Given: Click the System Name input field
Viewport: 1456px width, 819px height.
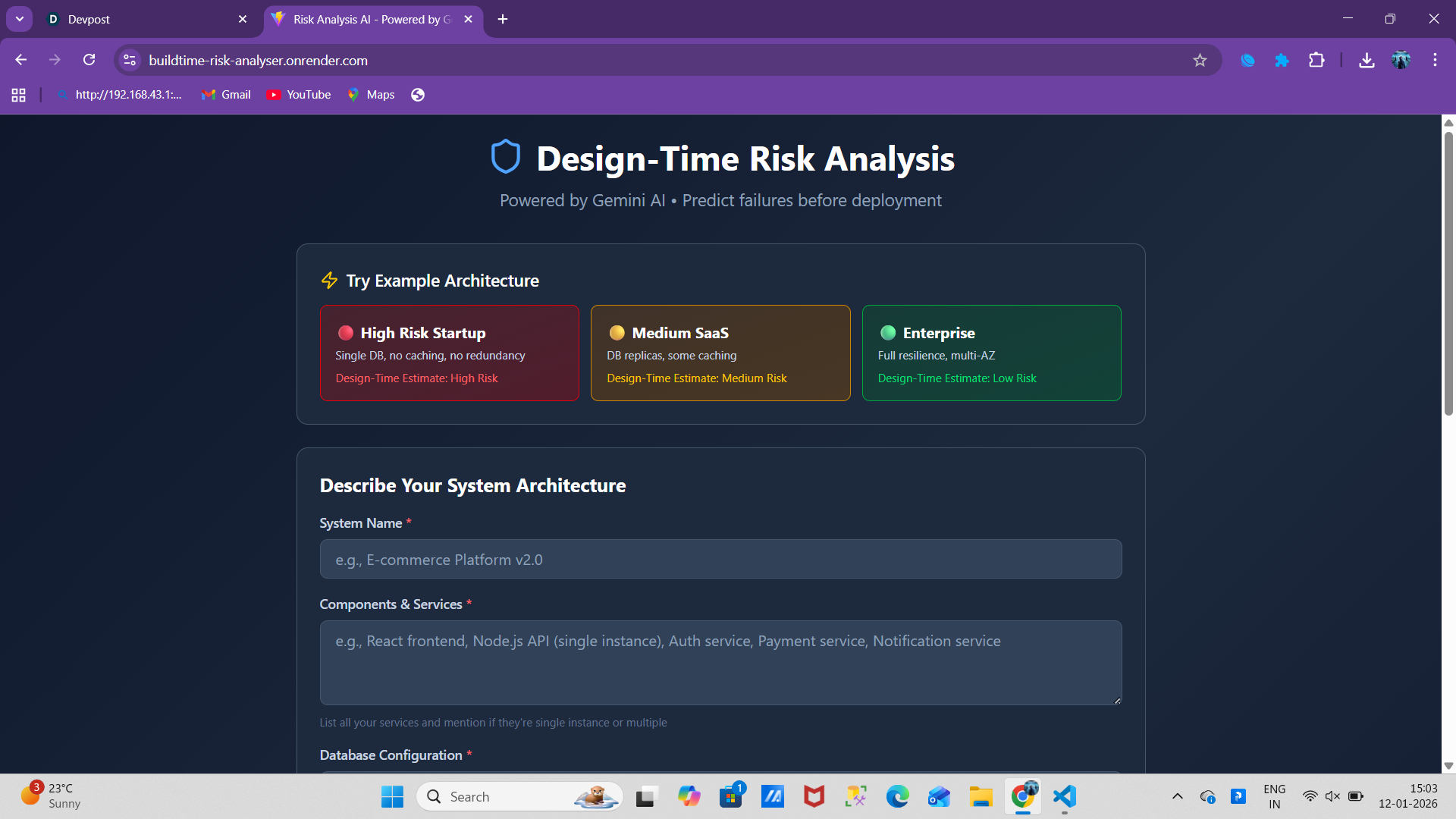Looking at the screenshot, I should pos(720,560).
